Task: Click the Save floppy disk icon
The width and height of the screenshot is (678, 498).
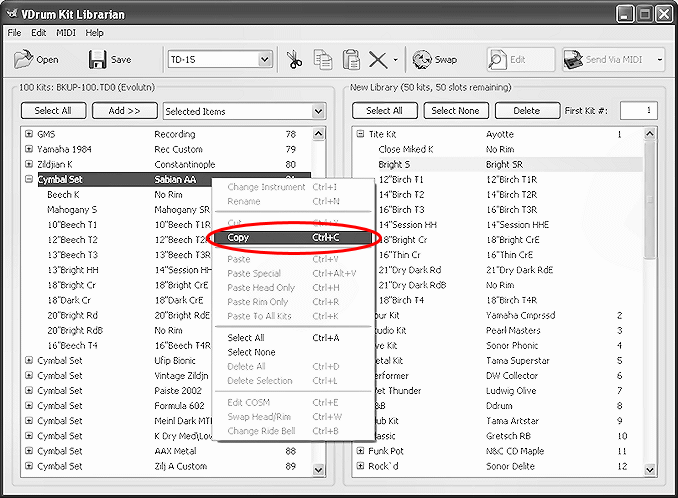Action: 97,60
